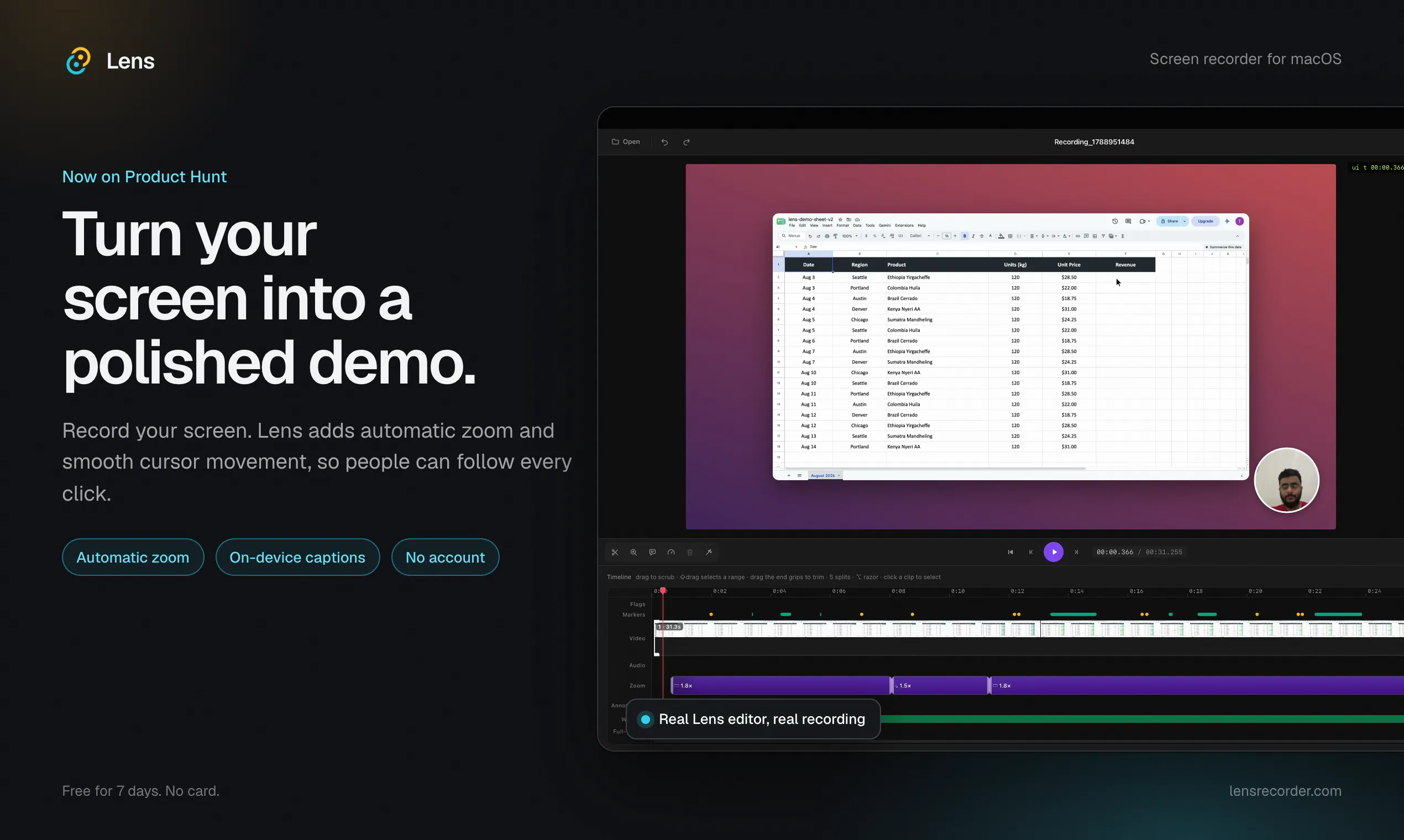Toggle Italic in spreadsheet toolbar
The image size is (1404, 840).
973,236
